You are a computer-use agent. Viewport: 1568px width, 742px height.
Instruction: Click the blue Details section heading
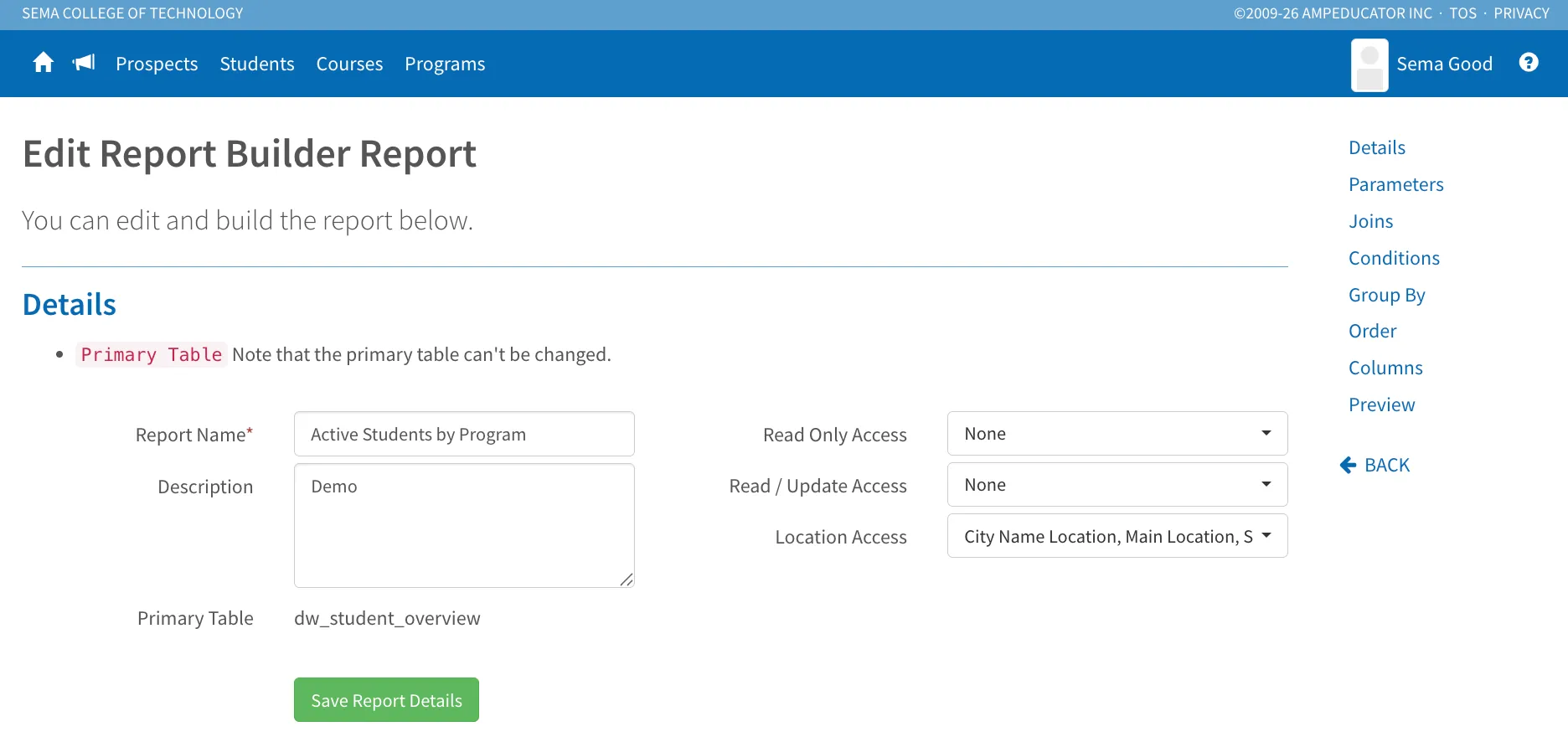pyautogui.click(x=70, y=305)
